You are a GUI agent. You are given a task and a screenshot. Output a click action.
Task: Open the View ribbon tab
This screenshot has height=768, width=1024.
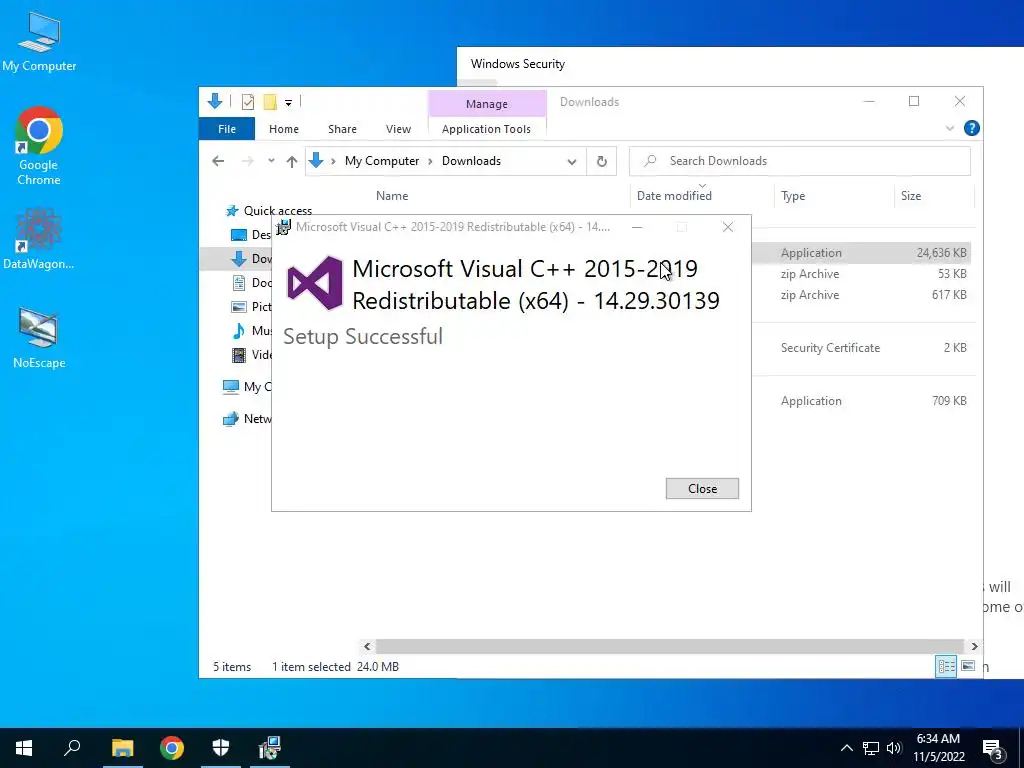398,129
